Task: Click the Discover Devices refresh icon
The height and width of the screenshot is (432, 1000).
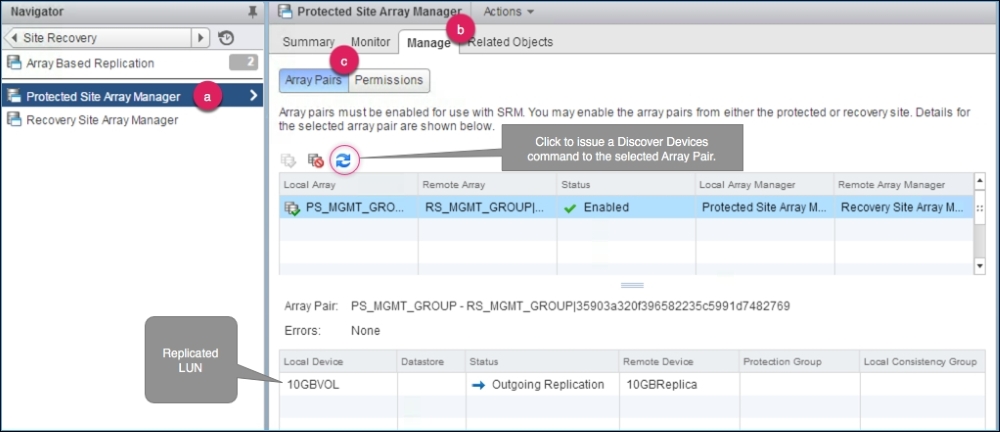Action: (x=344, y=161)
